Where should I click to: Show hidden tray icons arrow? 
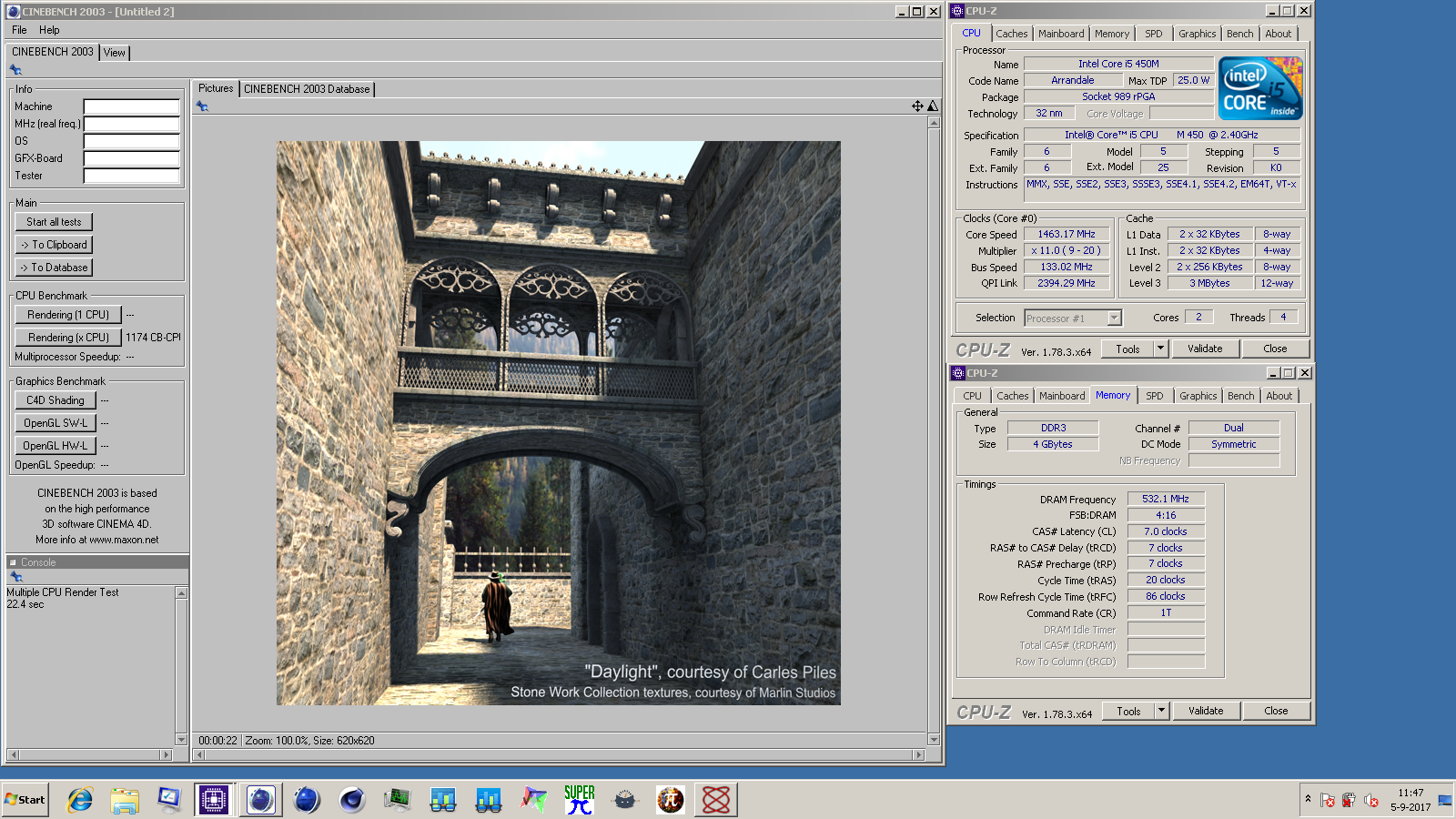point(1308,799)
